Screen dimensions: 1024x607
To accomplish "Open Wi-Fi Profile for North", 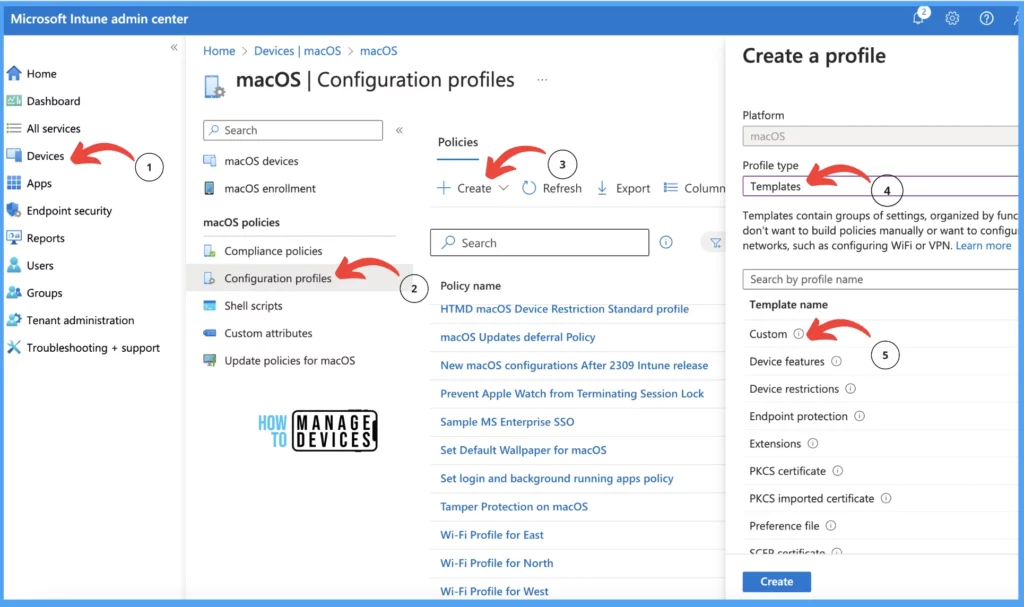I will [x=496, y=563].
